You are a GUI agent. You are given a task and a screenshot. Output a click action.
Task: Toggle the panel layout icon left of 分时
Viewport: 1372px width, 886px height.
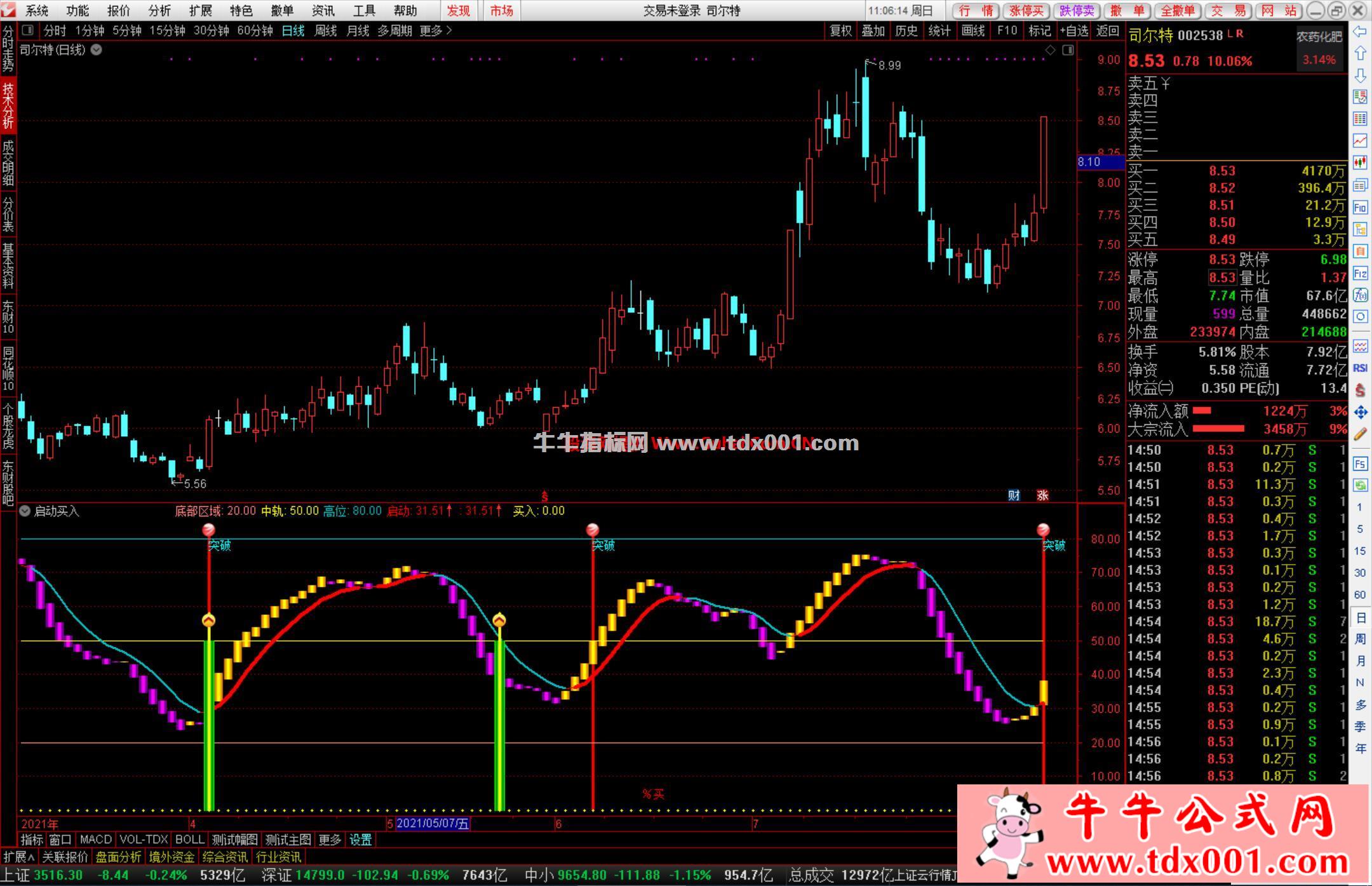point(27,30)
